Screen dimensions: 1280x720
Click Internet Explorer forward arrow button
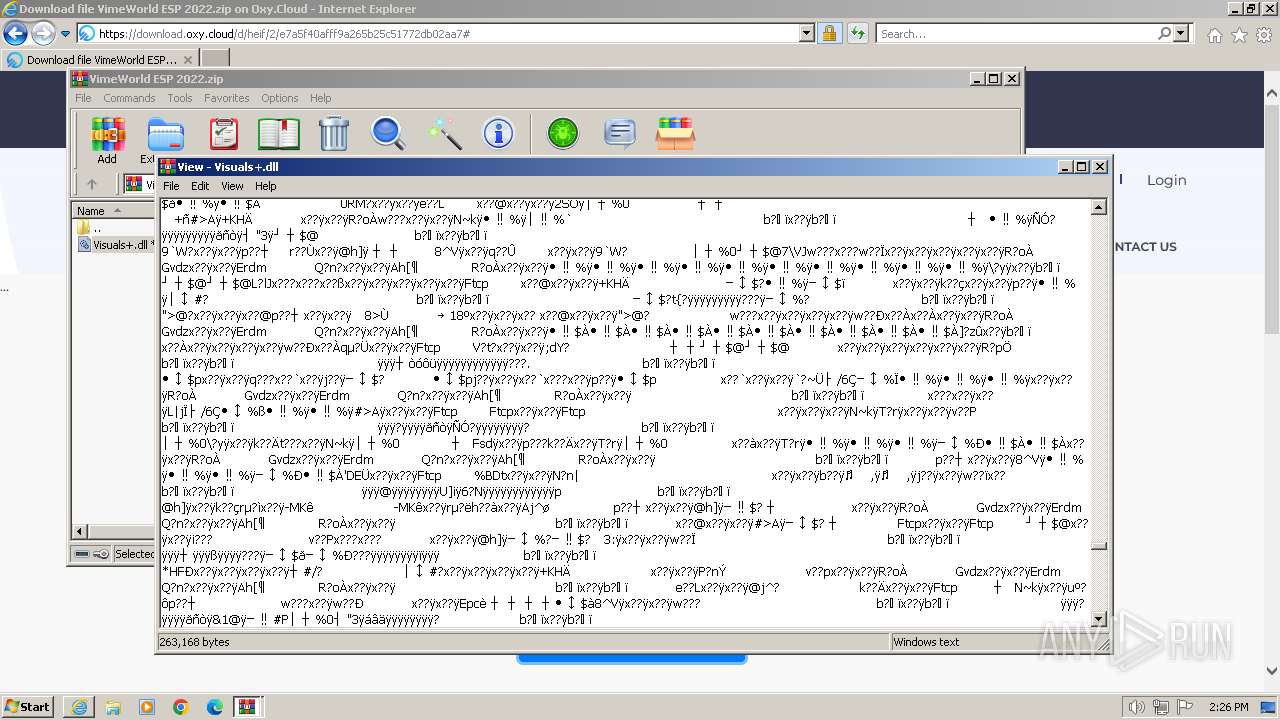tap(42, 33)
